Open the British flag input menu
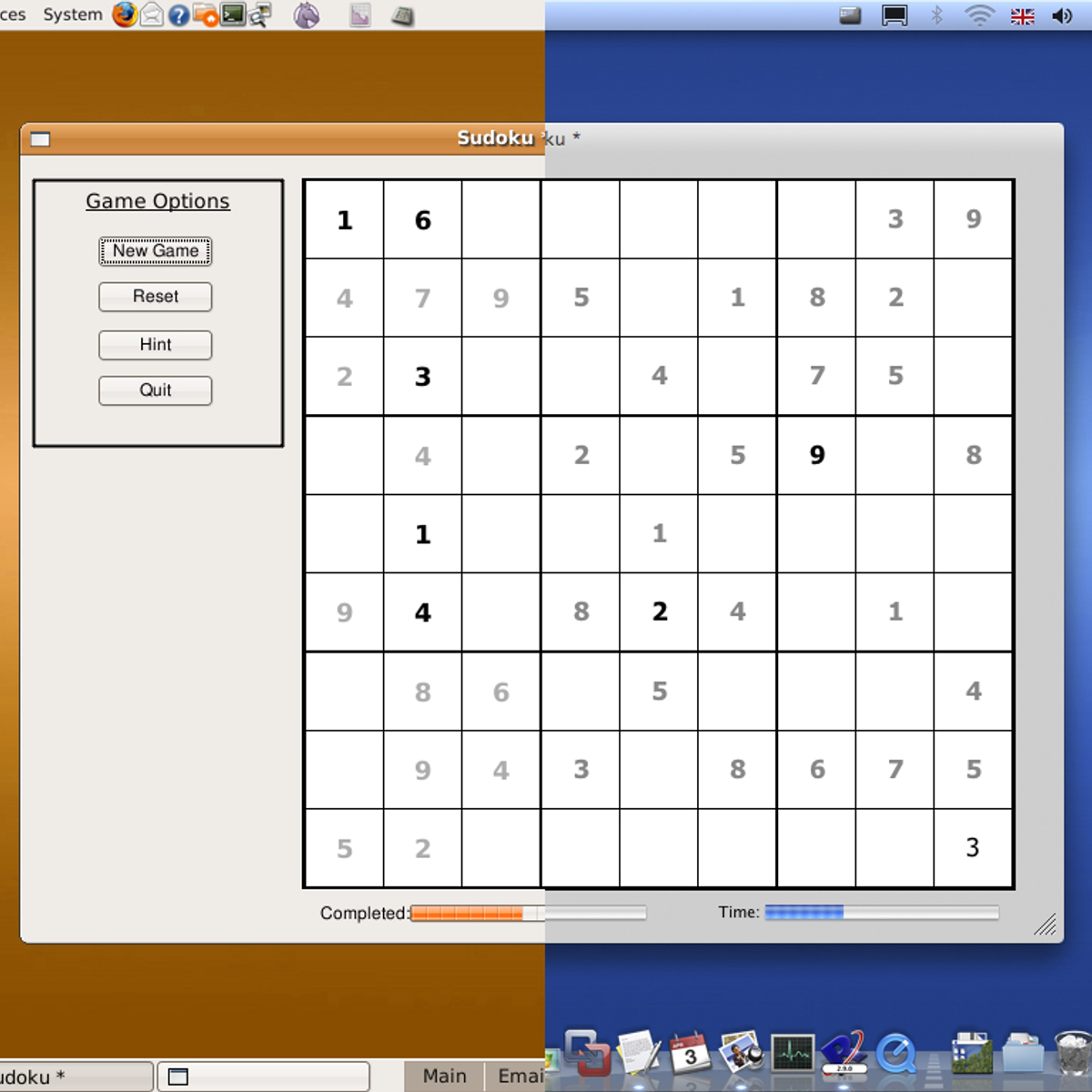Screen dimensions: 1092x1092 pos(1022,15)
